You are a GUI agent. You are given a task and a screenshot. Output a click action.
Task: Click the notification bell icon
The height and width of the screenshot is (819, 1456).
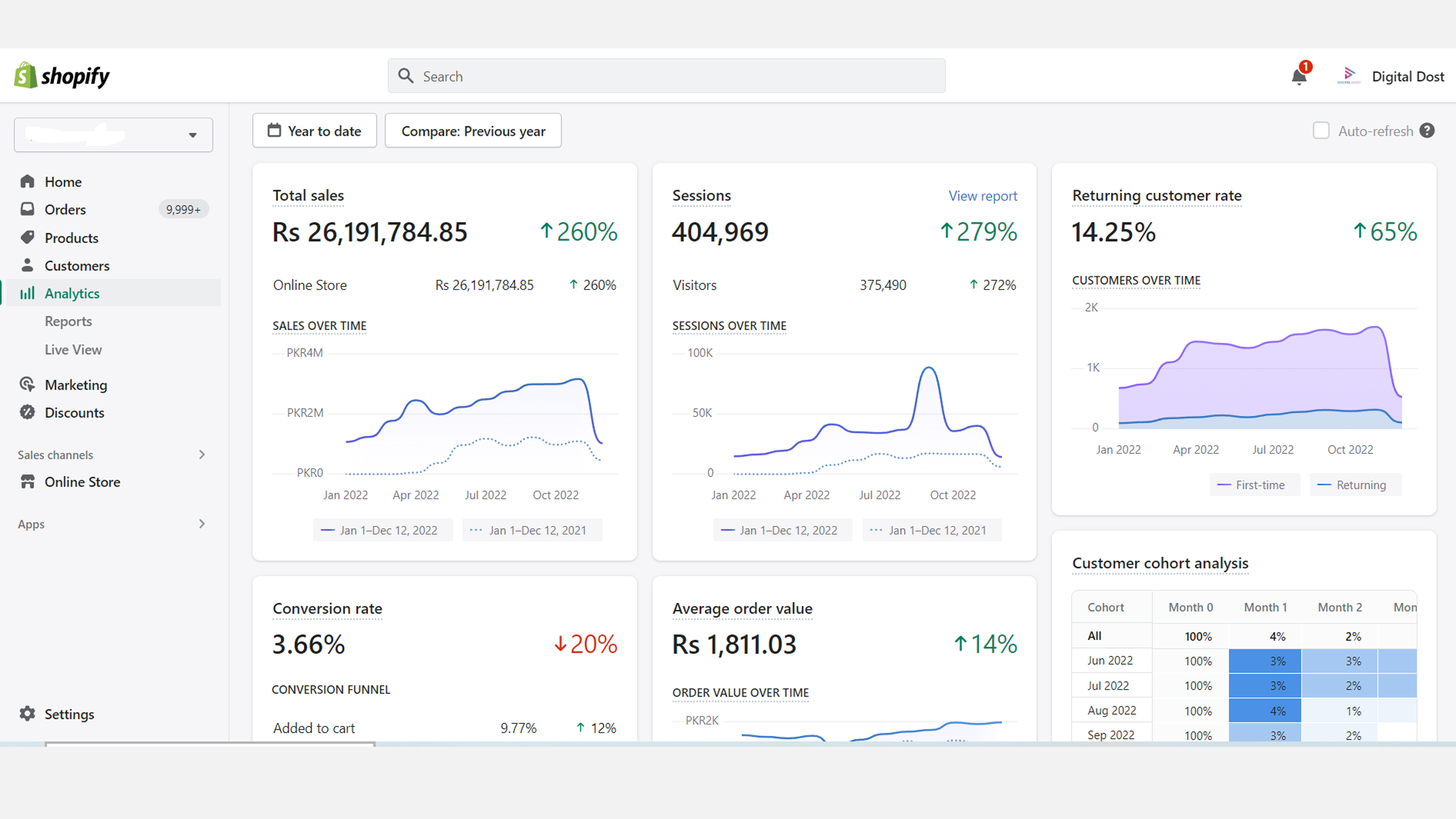(x=1299, y=77)
